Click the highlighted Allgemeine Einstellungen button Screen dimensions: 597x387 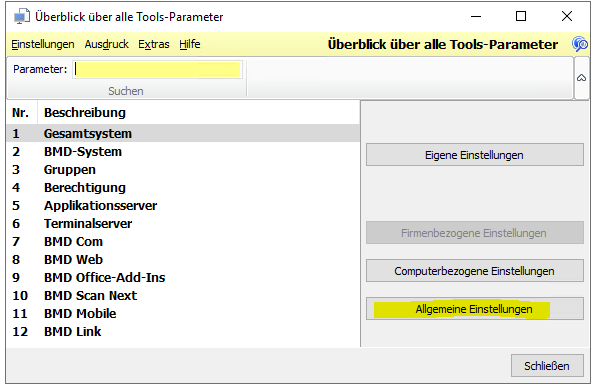pos(474,309)
